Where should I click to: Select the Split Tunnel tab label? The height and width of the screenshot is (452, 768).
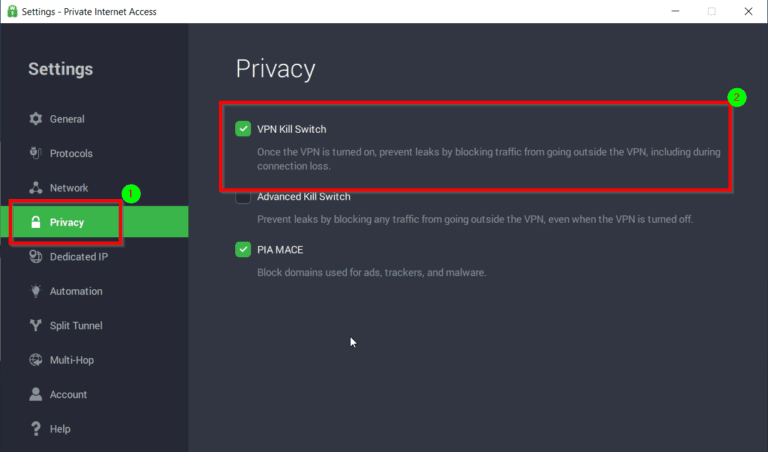point(76,326)
